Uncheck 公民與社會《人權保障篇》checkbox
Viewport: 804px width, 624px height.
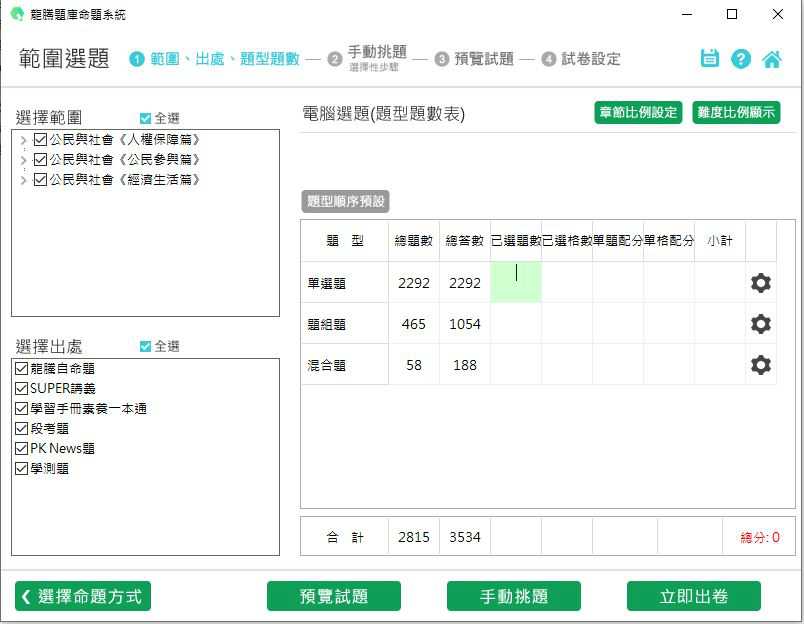pyautogui.click(x=40, y=139)
